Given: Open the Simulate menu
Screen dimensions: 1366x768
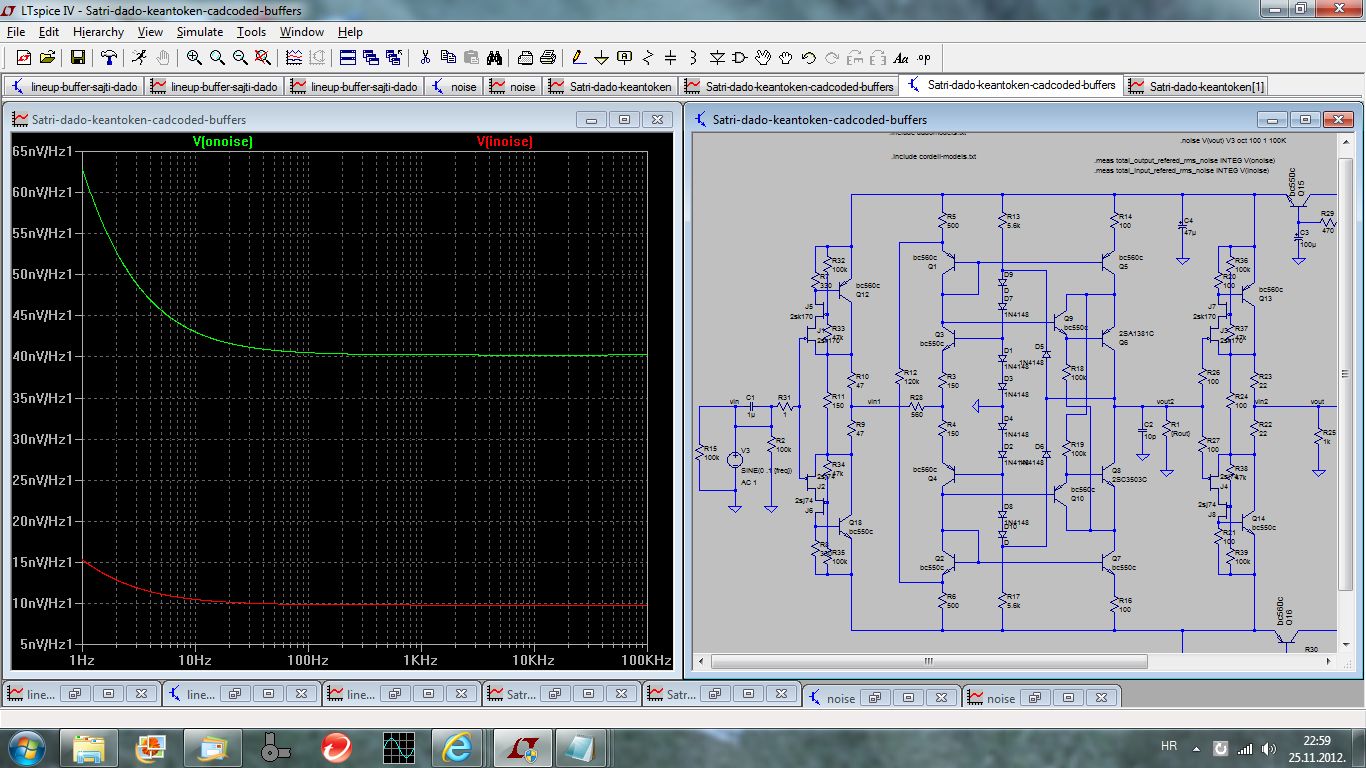Looking at the screenshot, I should pos(200,32).
